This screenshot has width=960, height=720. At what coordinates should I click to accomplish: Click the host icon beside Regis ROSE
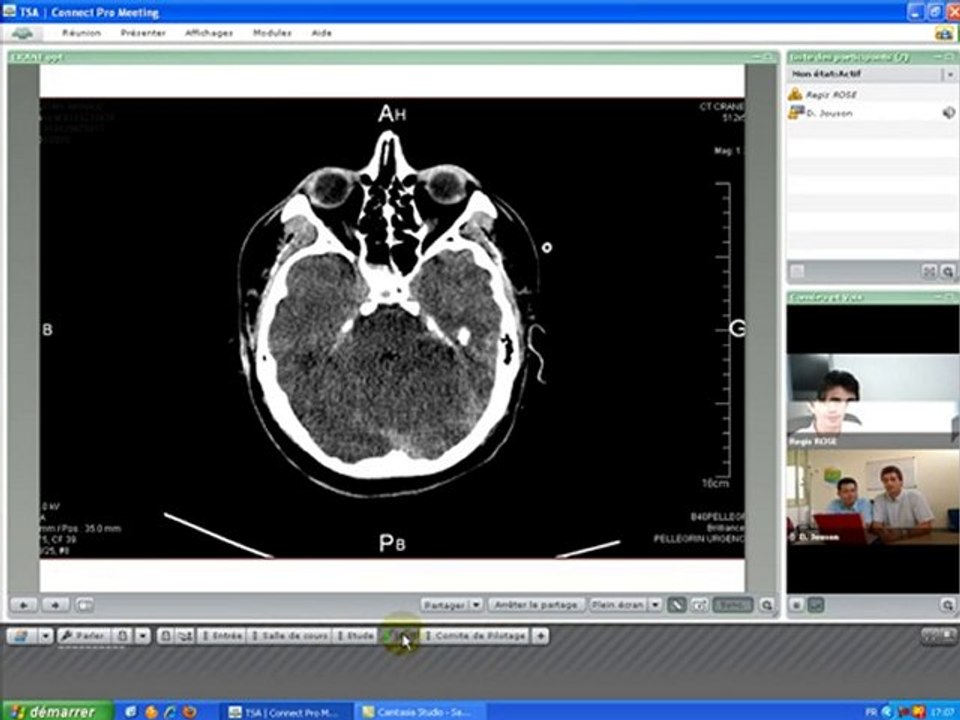pos(795,94)
